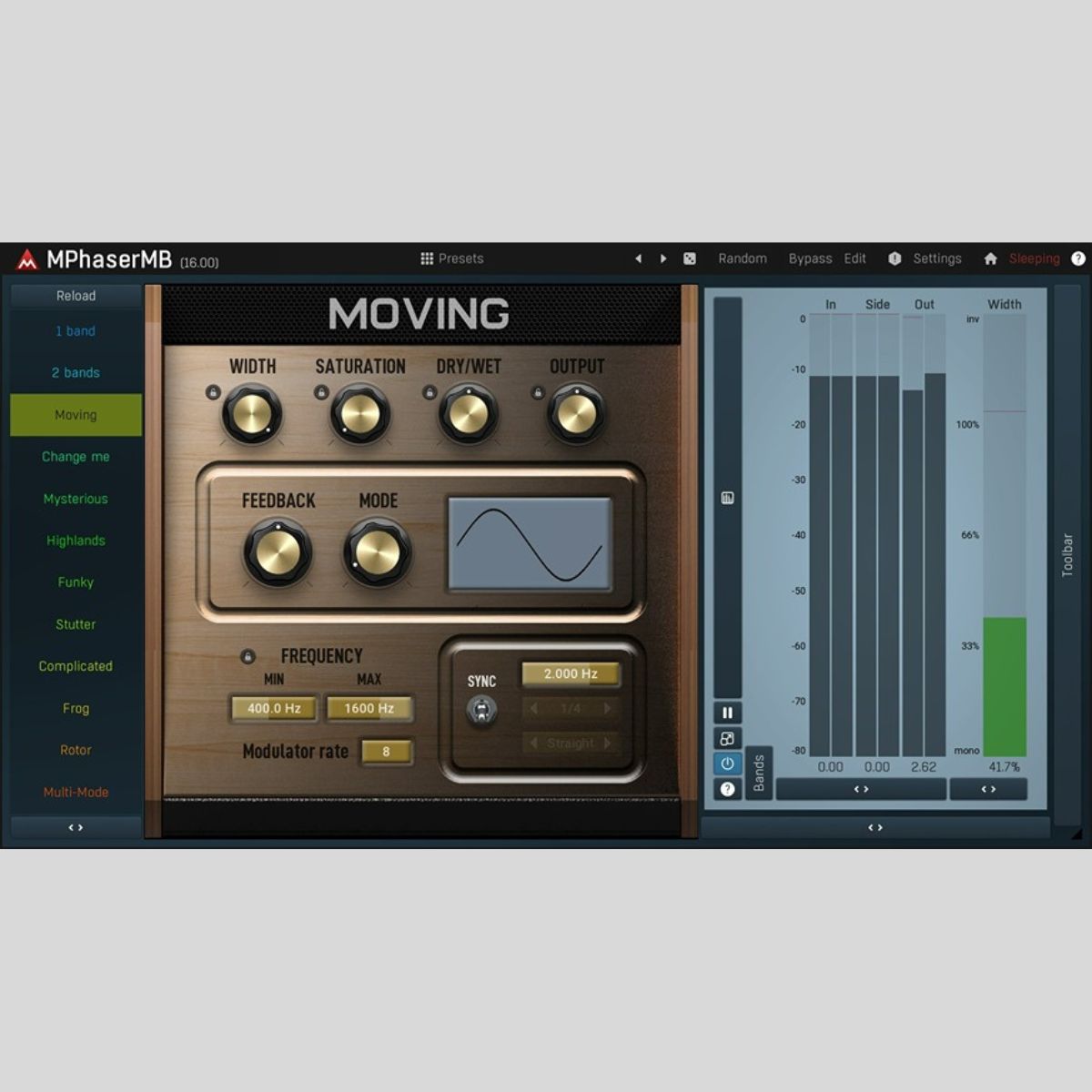Go to next preset arrow

[x=663, y=258]
